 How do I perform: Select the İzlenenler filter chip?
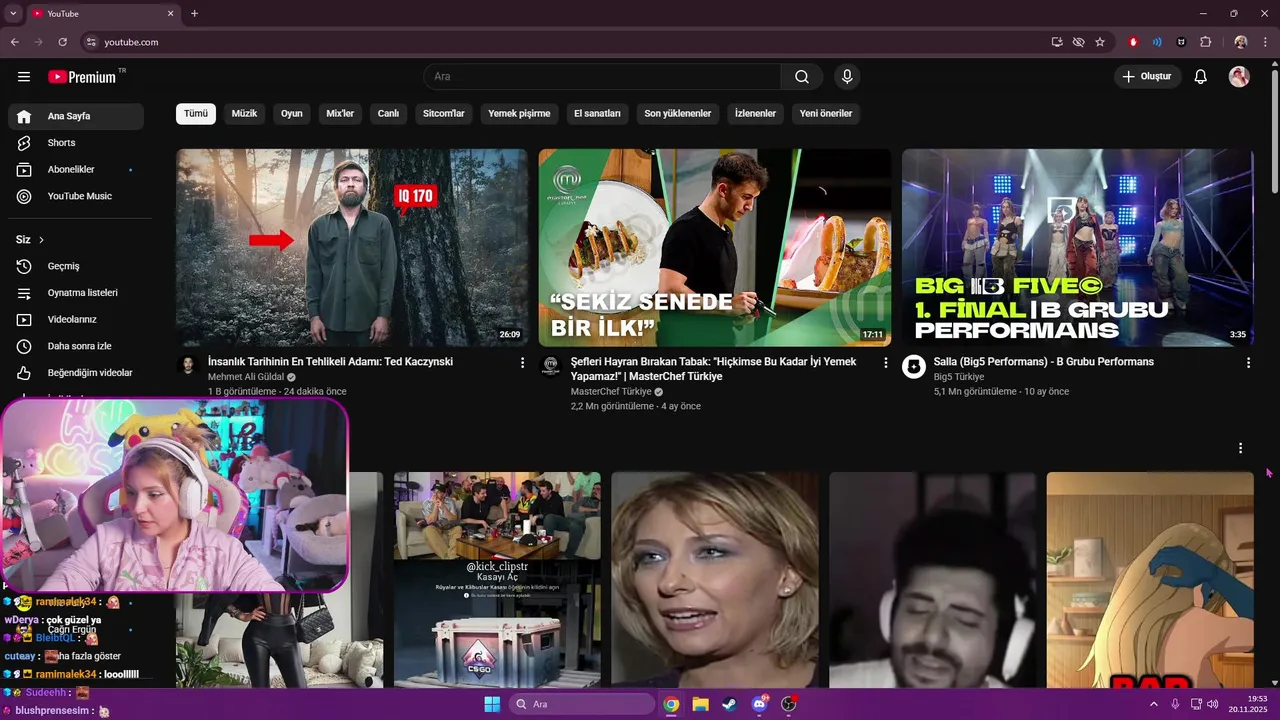755,114
